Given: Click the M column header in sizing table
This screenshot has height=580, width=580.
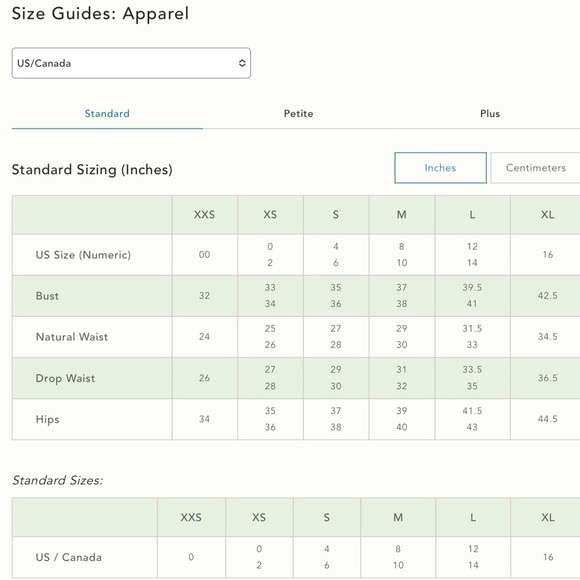Looking at the screenshot, I should point(402,215).
